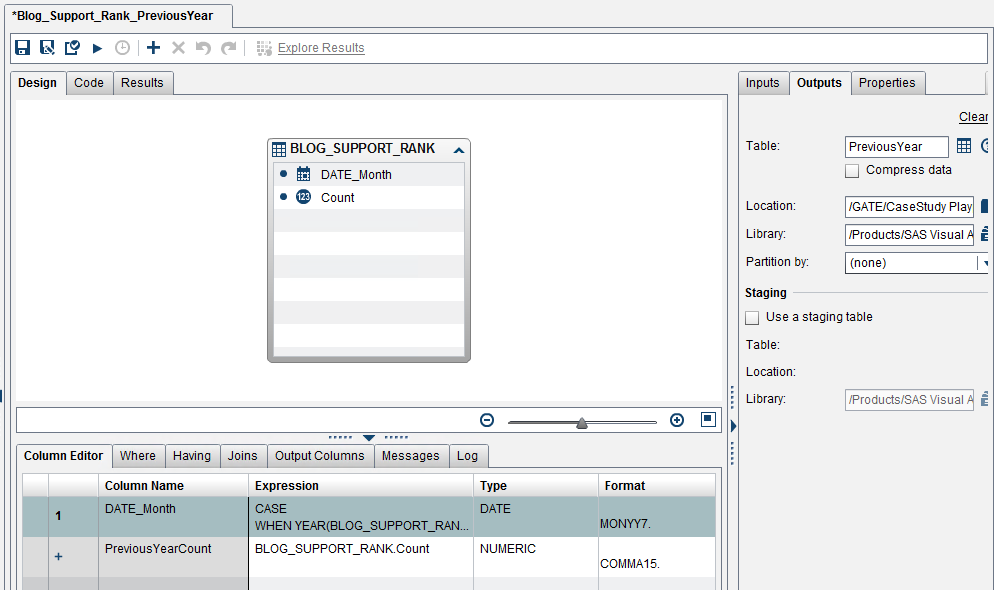The height and width of the screenshot is (590, 994).
Task: Collapse the BLOG_SUPPORT_RANK table box
Action: 459,150
